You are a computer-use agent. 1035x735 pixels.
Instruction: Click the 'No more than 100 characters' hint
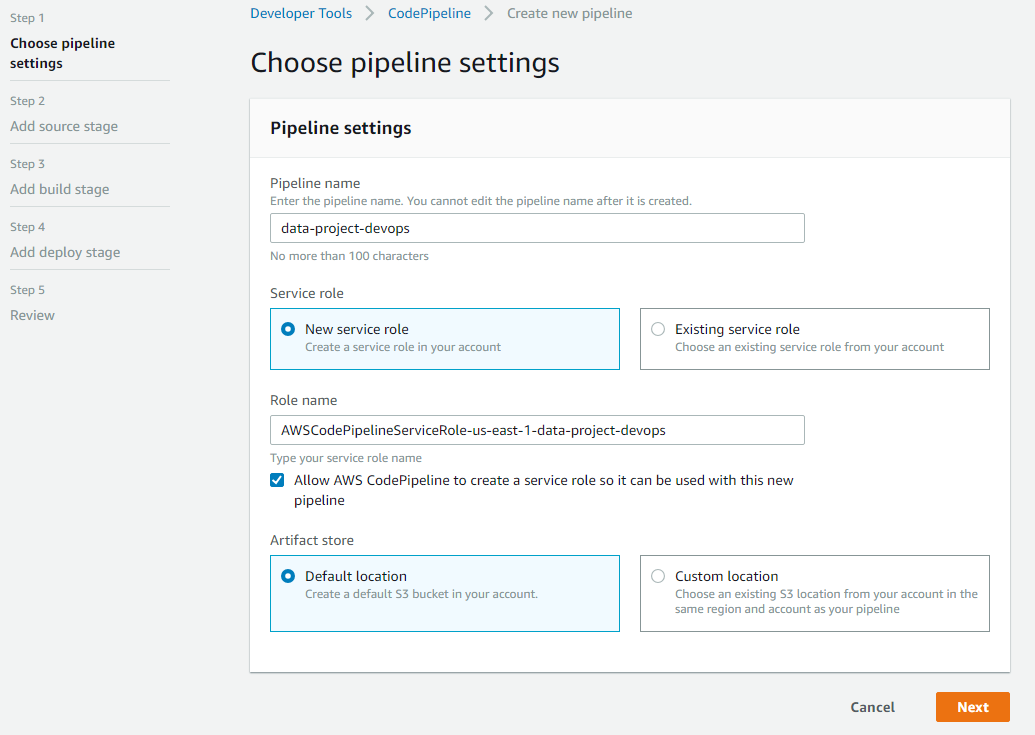pos(349,256)
